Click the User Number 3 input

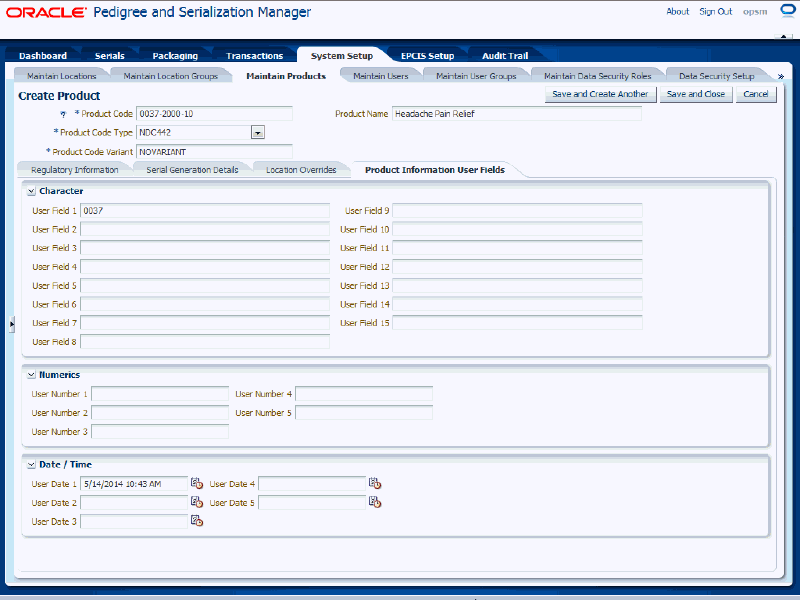tap(160, 432)
